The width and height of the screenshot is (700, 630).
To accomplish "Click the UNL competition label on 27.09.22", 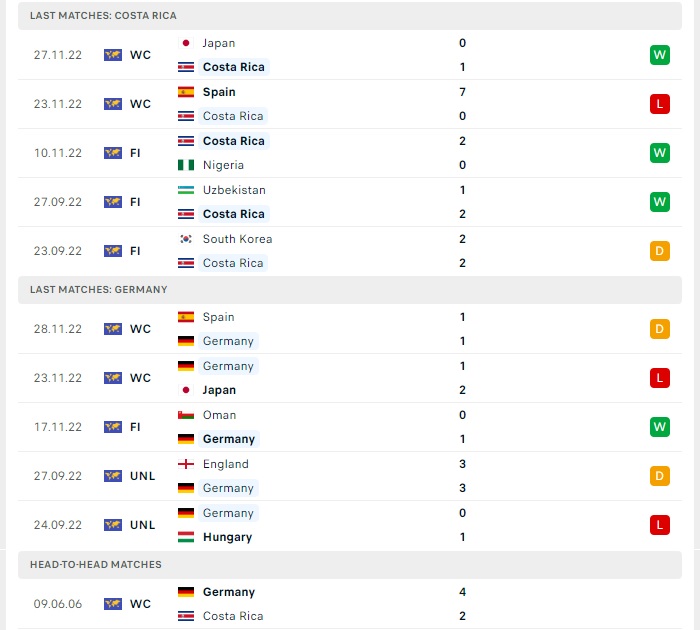I will 142,476.
